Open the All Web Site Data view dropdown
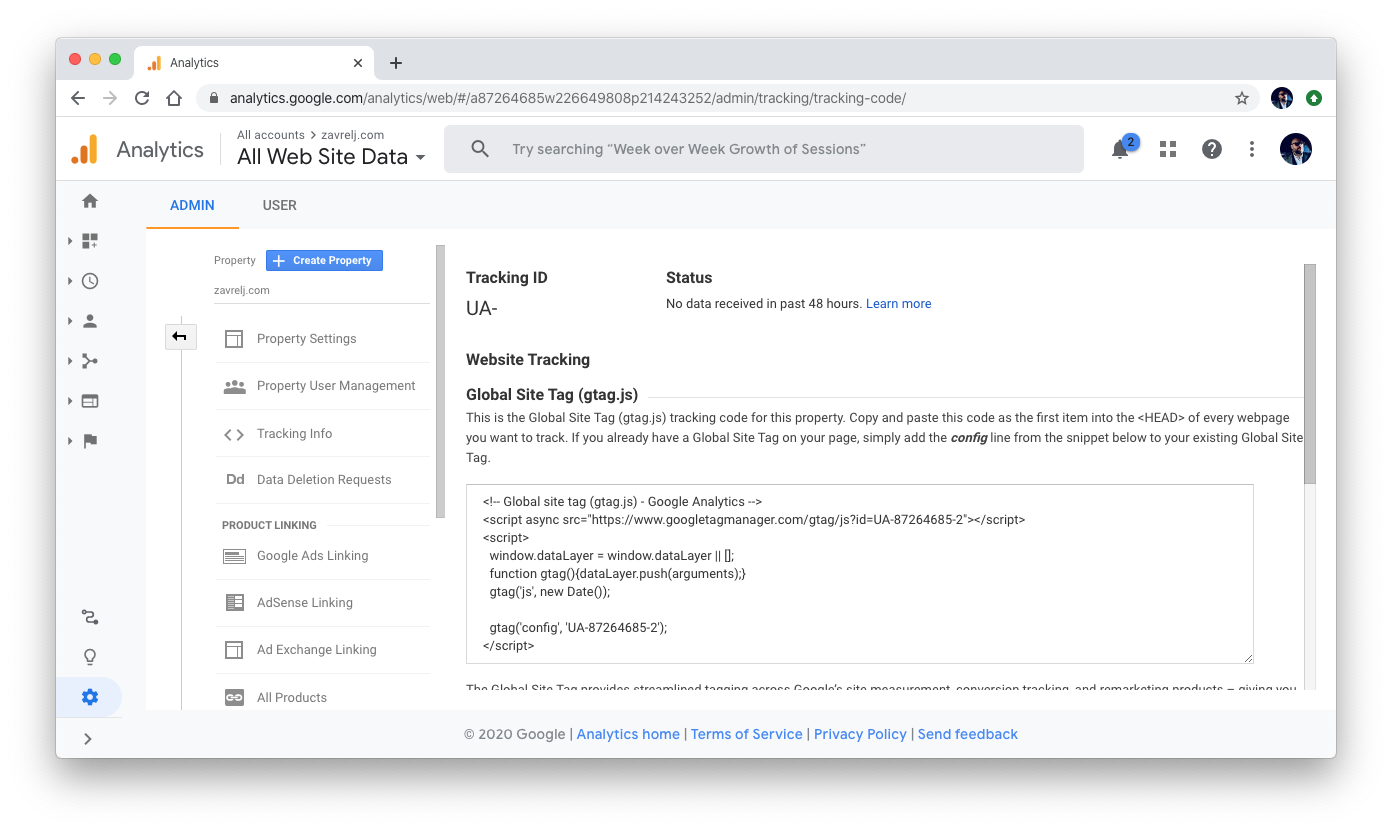 coord(331,157)
